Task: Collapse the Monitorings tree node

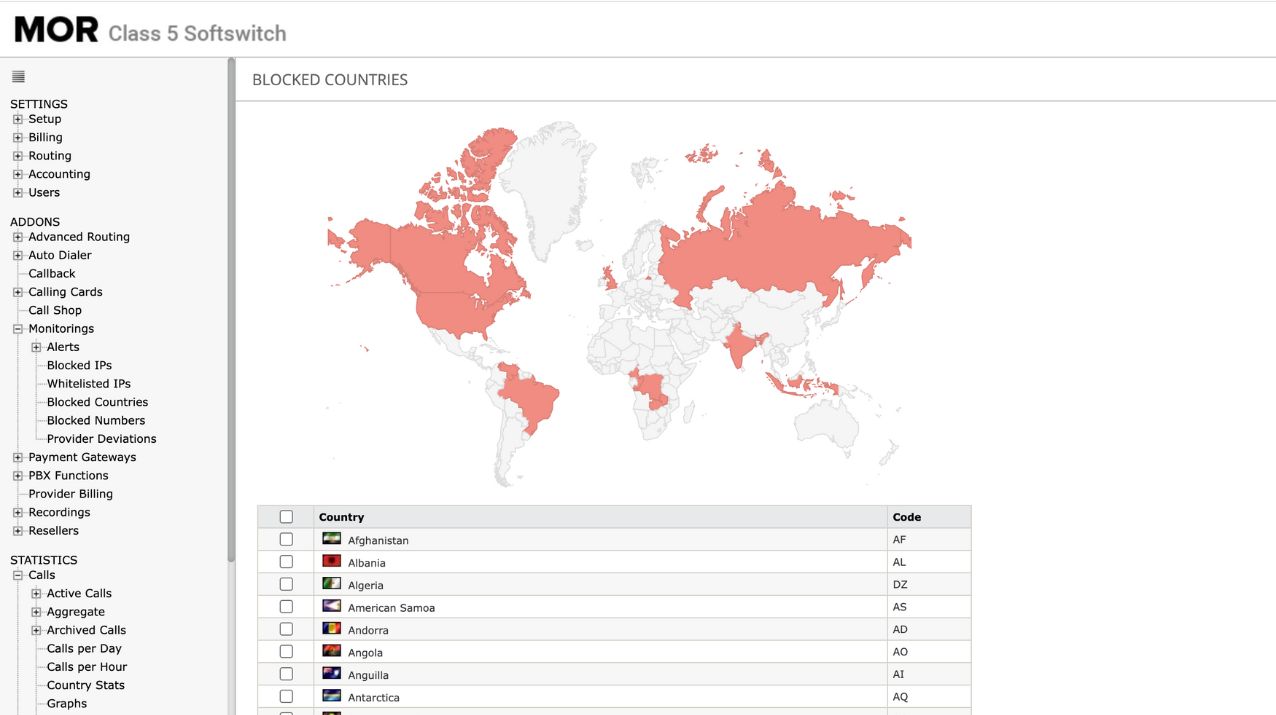Action: pos(18,329)
